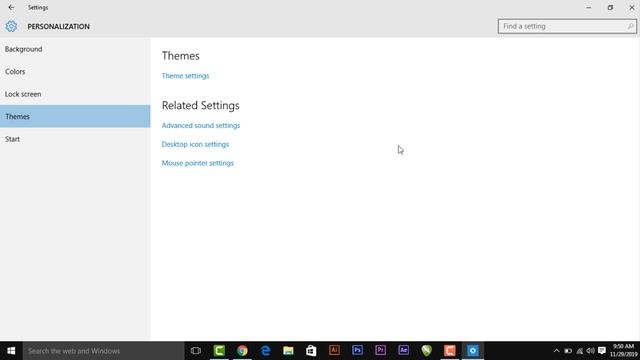Viewport: 640px width, 360px height.
Task: Launch Adobe Illustrator from the taskbar
Action: 334,350
